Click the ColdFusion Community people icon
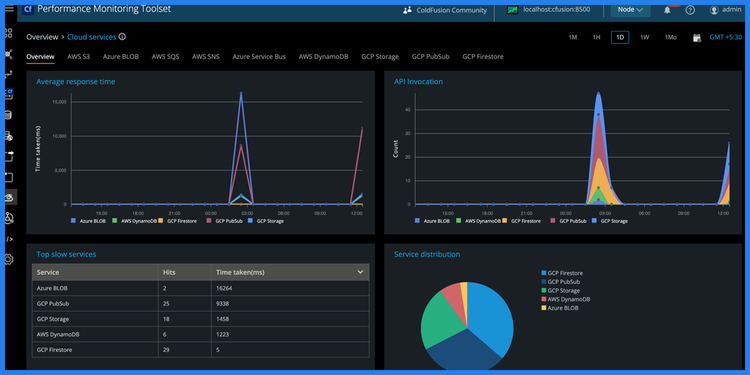This screenshot has height=375, width=750. point(407,10)
